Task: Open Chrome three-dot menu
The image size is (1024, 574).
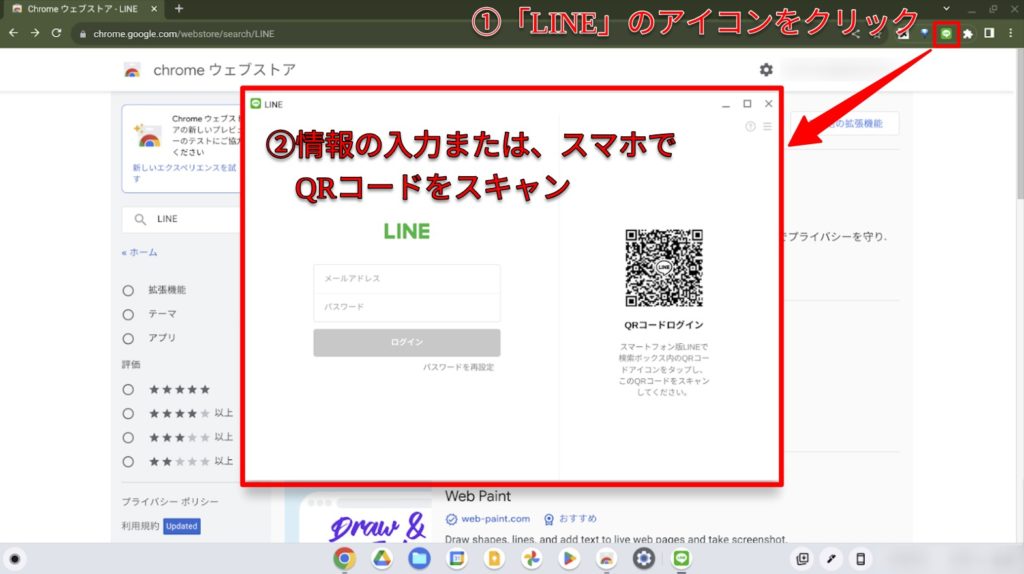Action: click(x=1010, y=33)
